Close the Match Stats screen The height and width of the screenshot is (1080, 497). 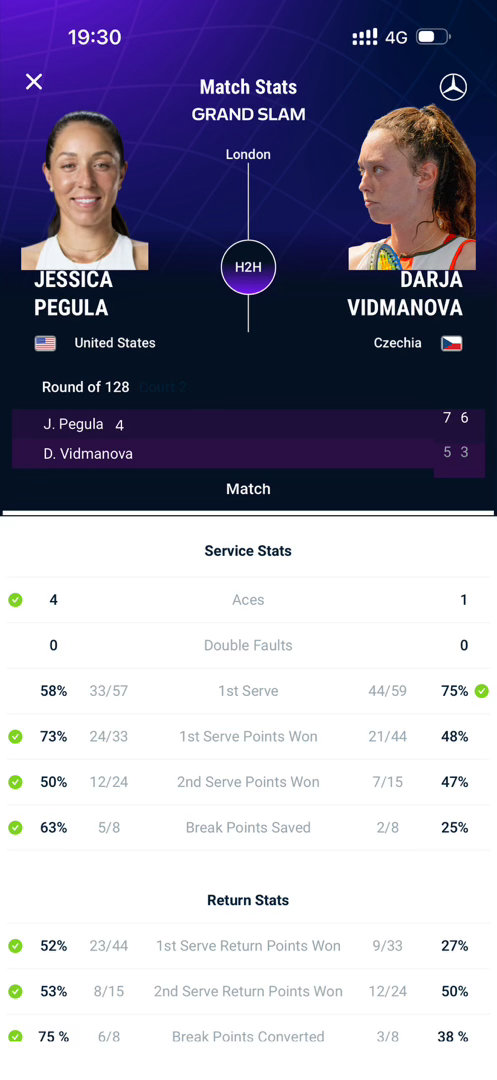pyautogui.click(x=34, y=82)
